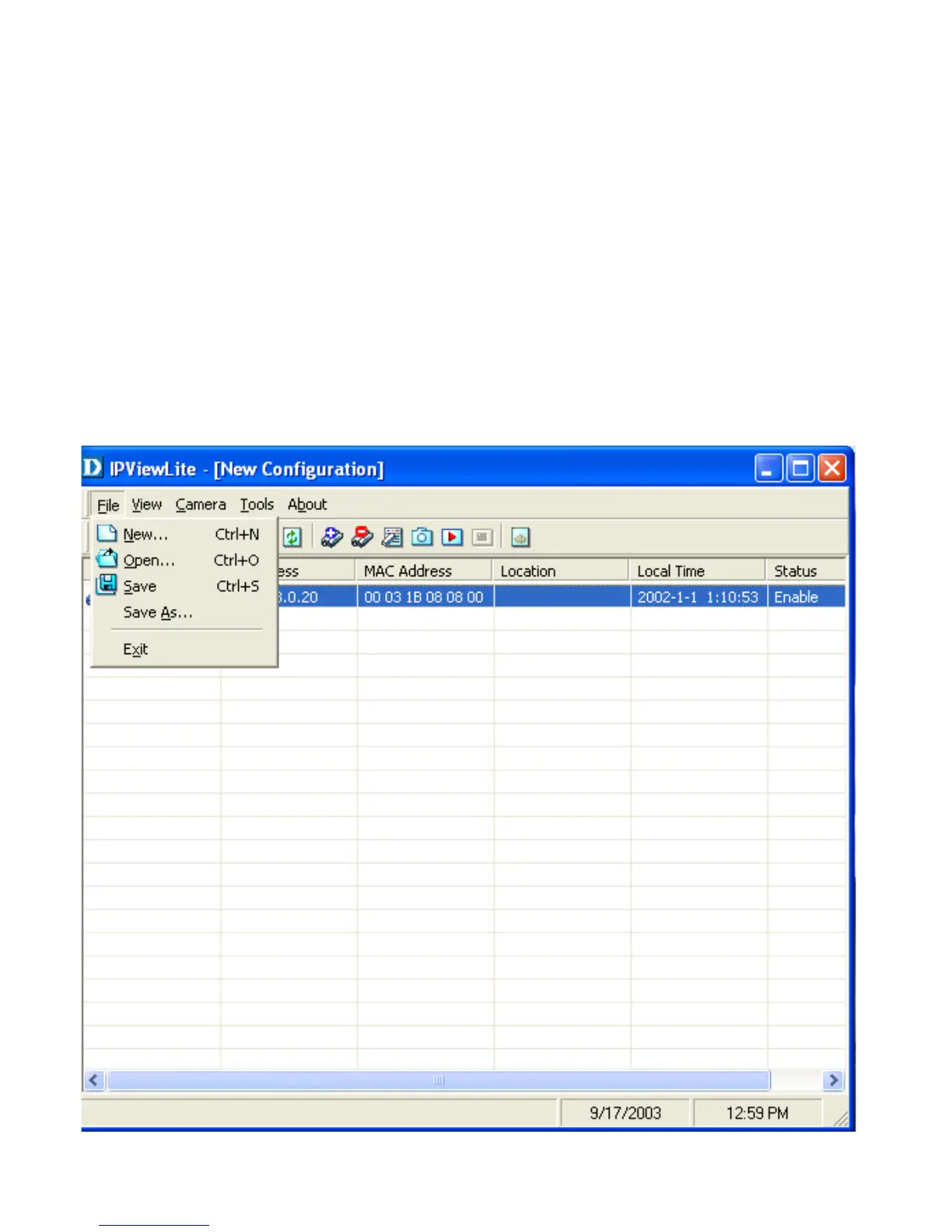Image resolution: width=952 pixels, height=1232 pixels.
Task: Click the gray stop toolbar icon
Action: pos(482,537)
